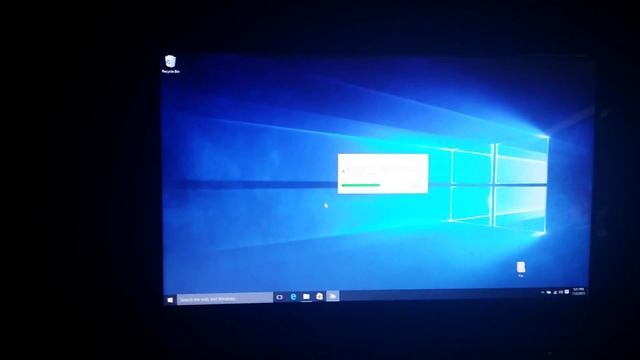Launch Microsoft Edge from the taskbar
This screenshot has height=360, width=640.
point(293,297)
